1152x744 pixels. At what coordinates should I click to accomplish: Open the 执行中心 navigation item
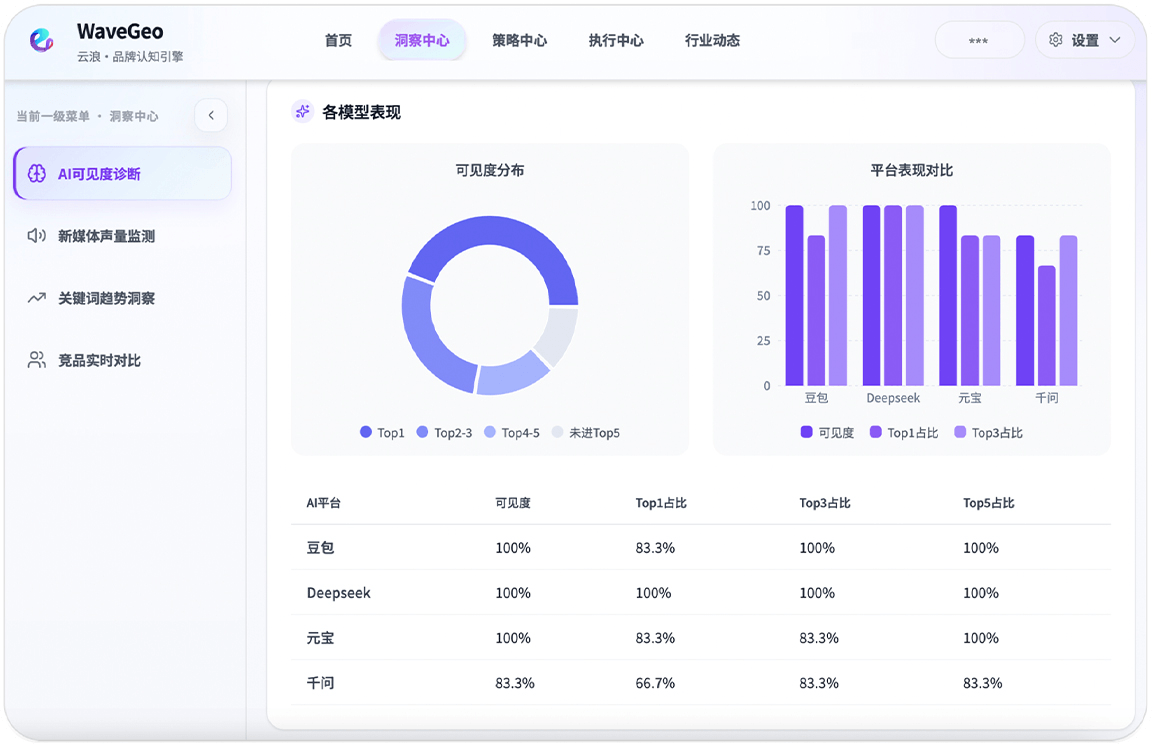click(616, 41)
